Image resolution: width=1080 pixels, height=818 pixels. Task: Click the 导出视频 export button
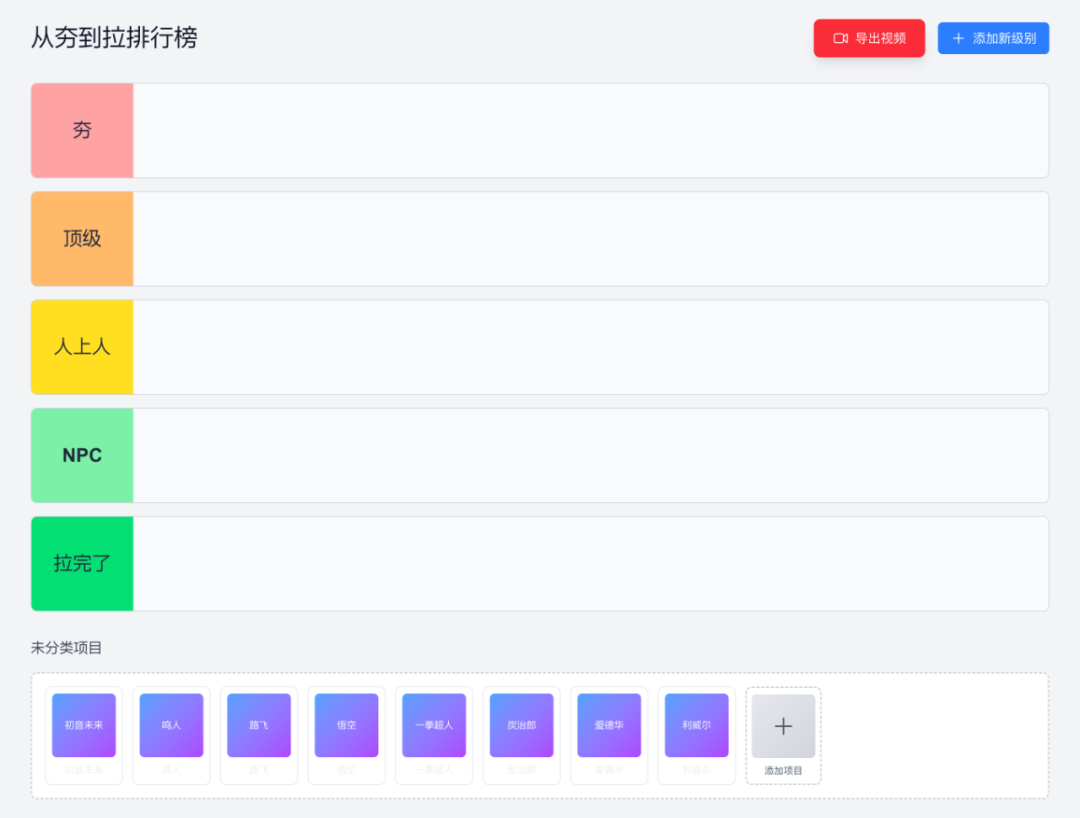click(869, 38)
